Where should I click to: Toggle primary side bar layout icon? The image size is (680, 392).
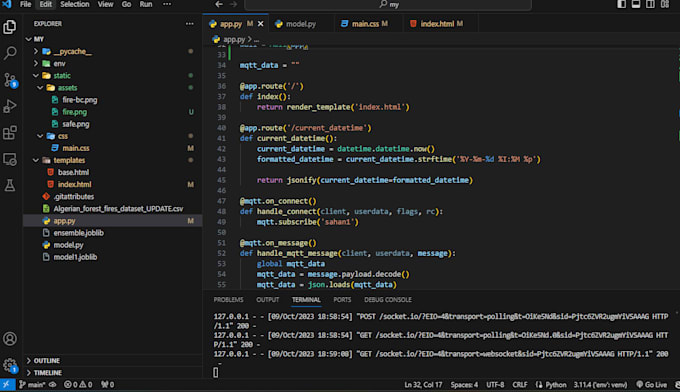click(621, 4)
